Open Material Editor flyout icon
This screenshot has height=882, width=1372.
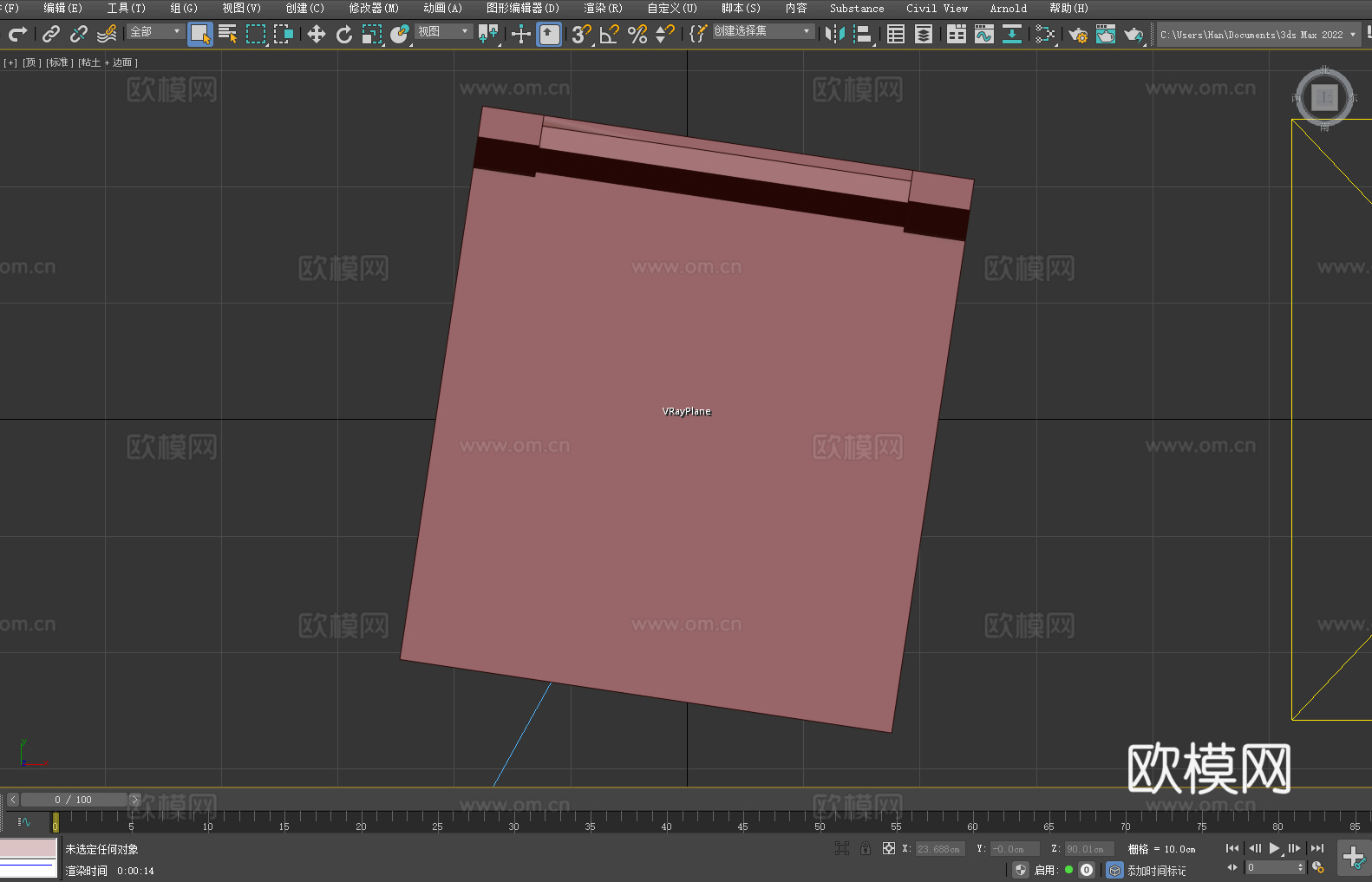coord(1045,34)
